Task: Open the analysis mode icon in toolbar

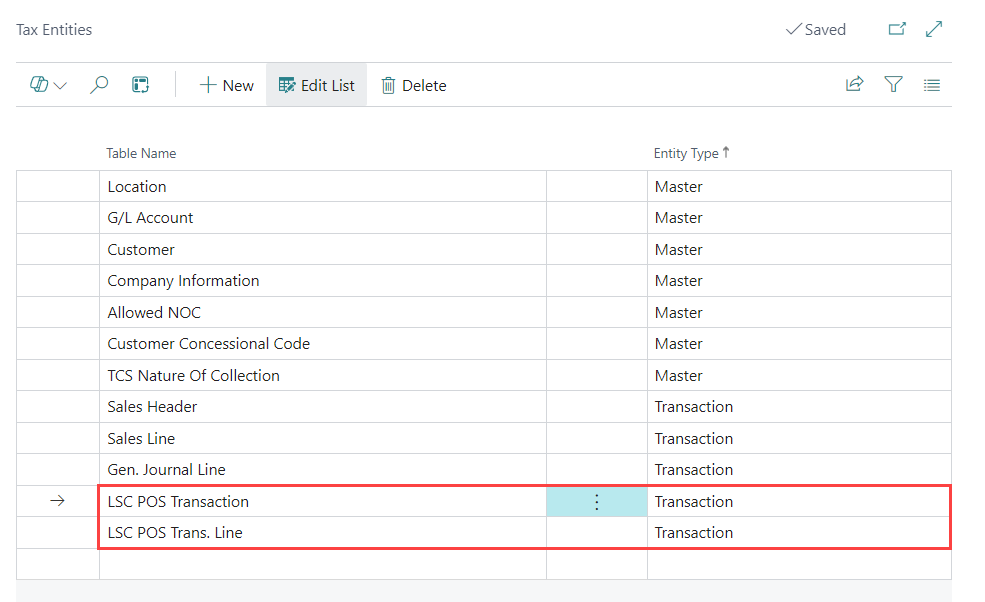Action: point(140,85)
